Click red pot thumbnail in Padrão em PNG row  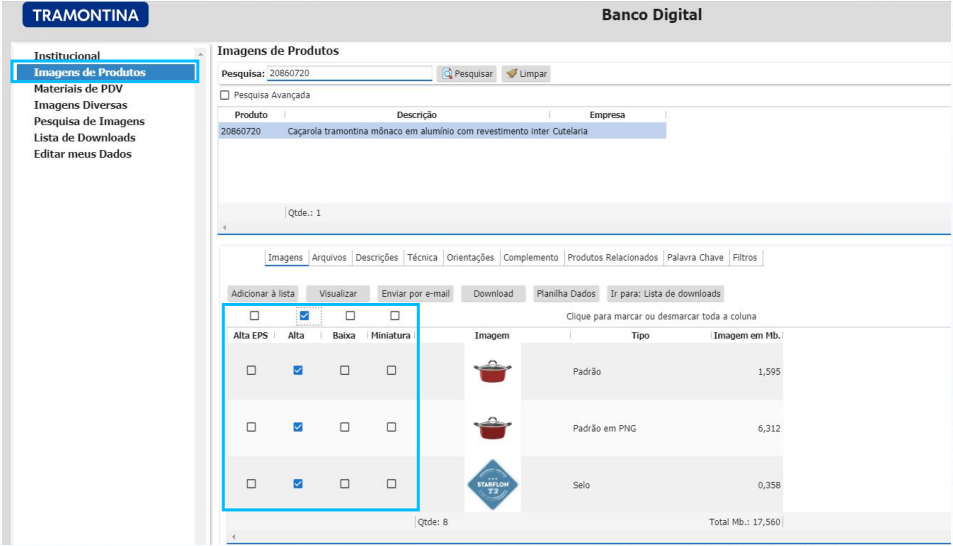point(492,427)
